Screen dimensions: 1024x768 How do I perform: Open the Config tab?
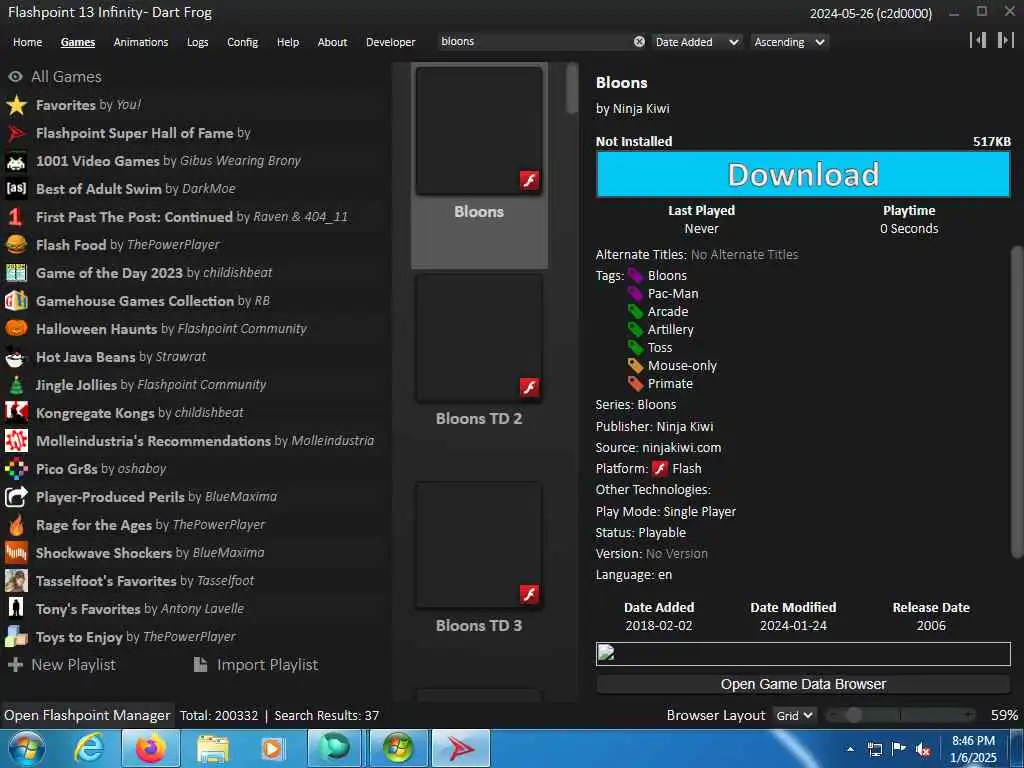pos(242,42)
